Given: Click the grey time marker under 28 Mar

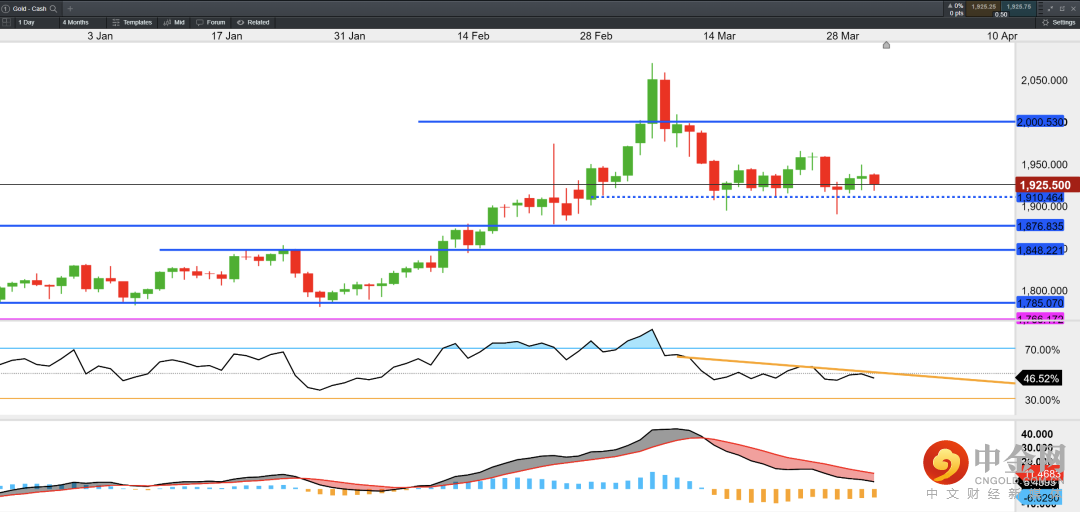Looking at the screenshot, I should 886,45.
